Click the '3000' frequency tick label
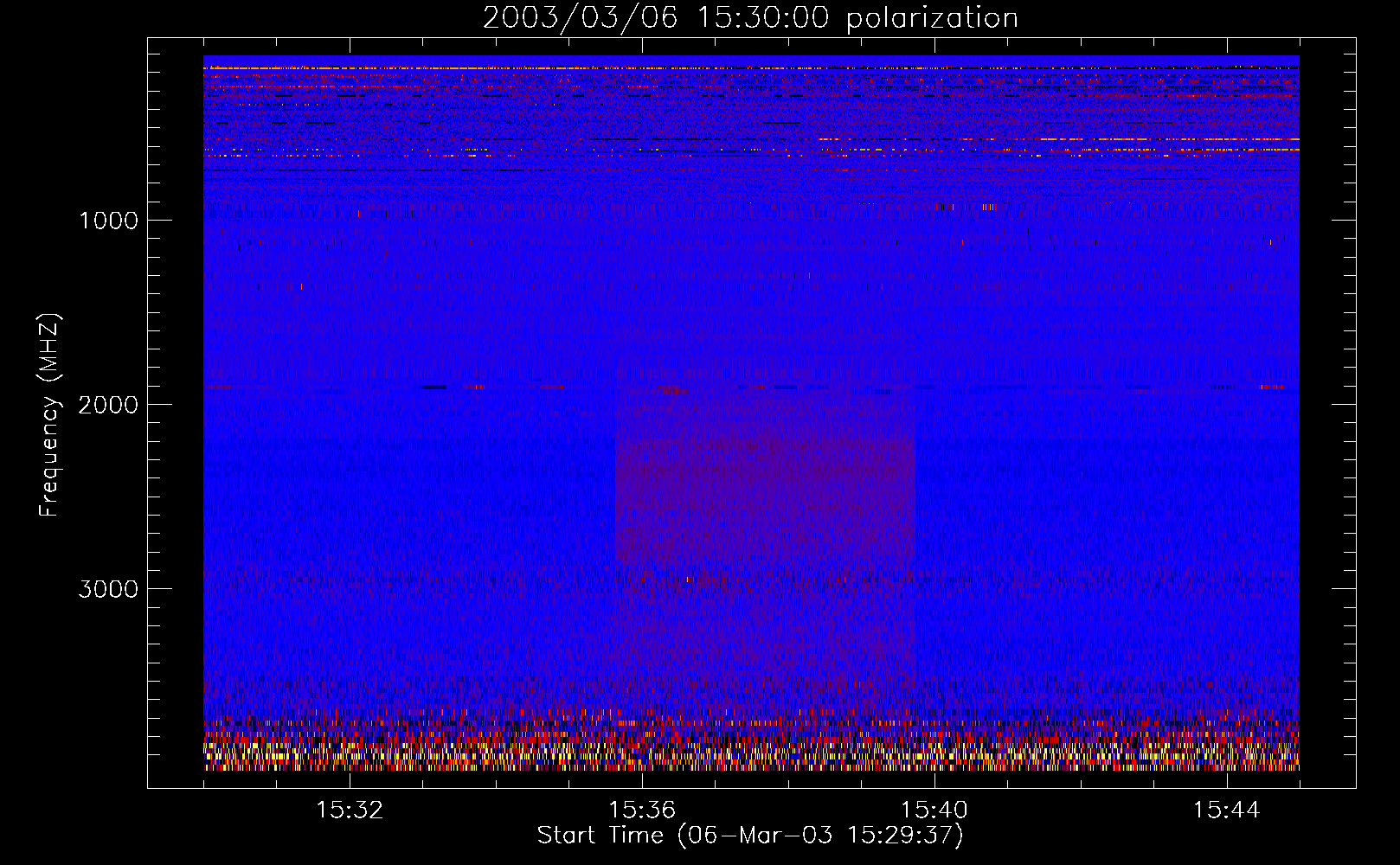The width and height of the screenshot is (1400, 865). 108,589
